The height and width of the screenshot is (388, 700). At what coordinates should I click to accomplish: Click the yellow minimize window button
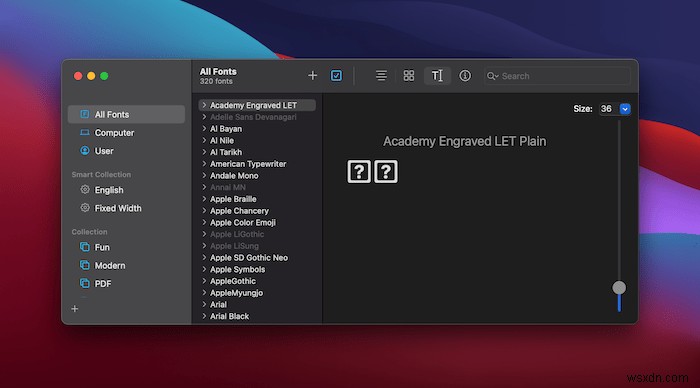(91, 76)
